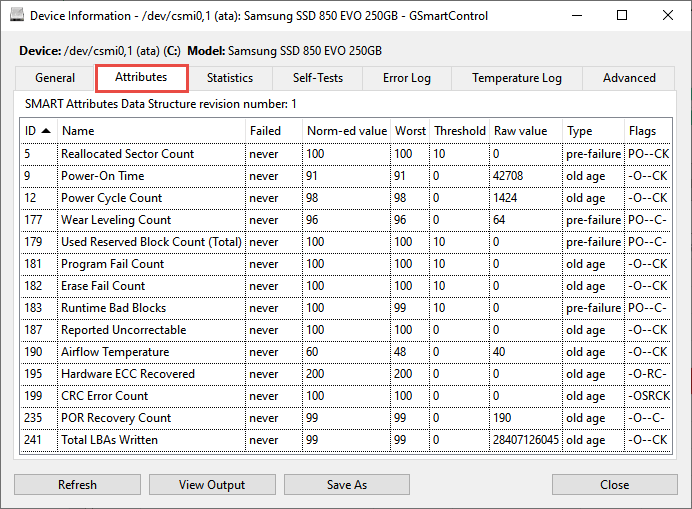The height and width of the screenshot is (509, 692).
Task: Select the Airflow Temperature attribute
Action: [x=346, y=352]
